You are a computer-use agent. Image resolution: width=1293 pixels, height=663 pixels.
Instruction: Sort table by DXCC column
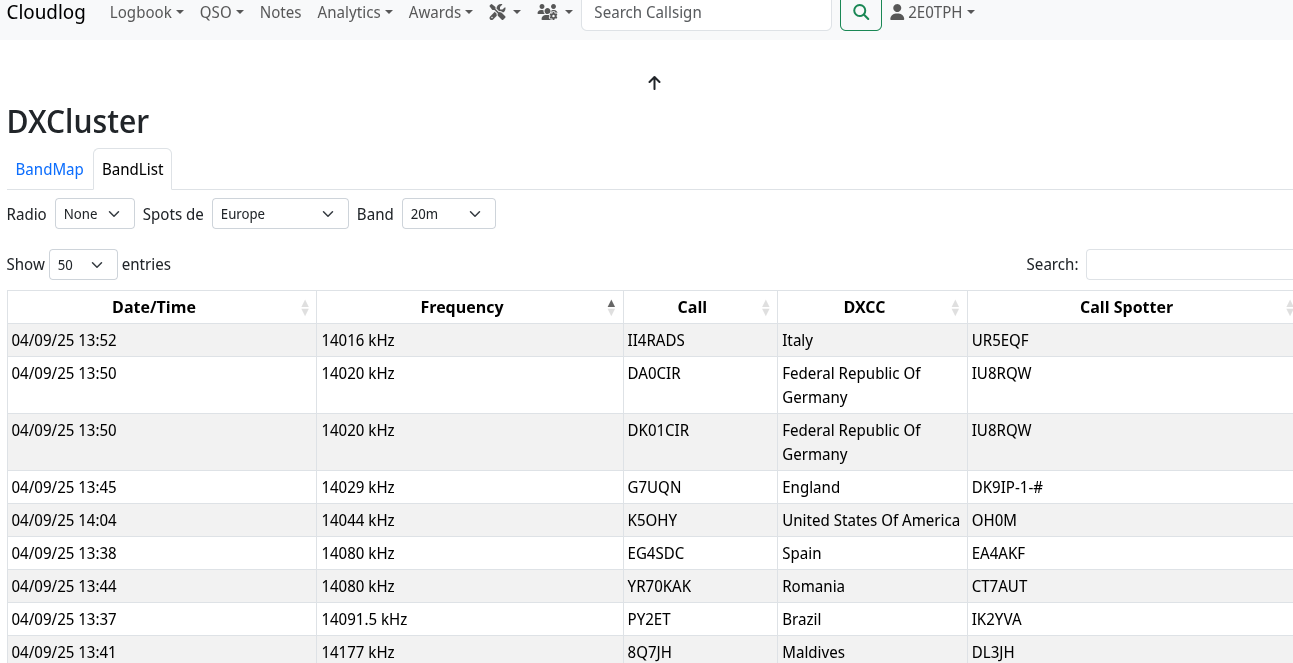point(864,307)
